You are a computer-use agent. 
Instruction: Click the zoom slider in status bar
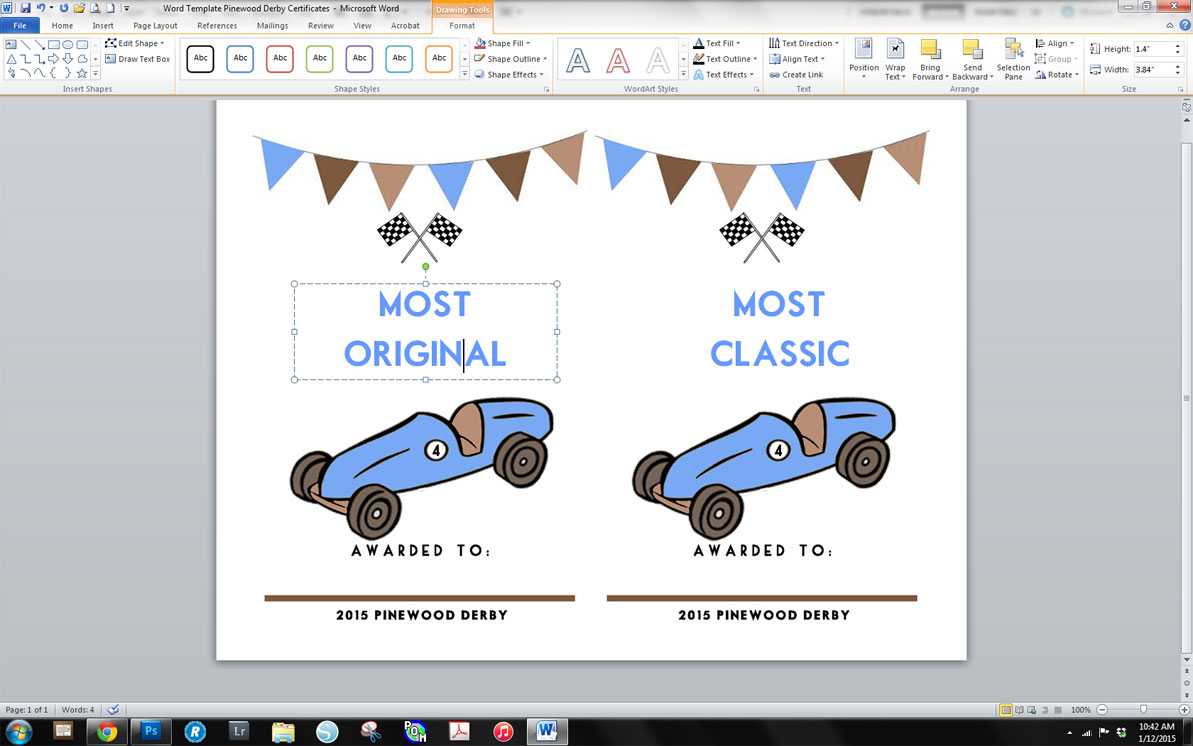point(1143,710)
